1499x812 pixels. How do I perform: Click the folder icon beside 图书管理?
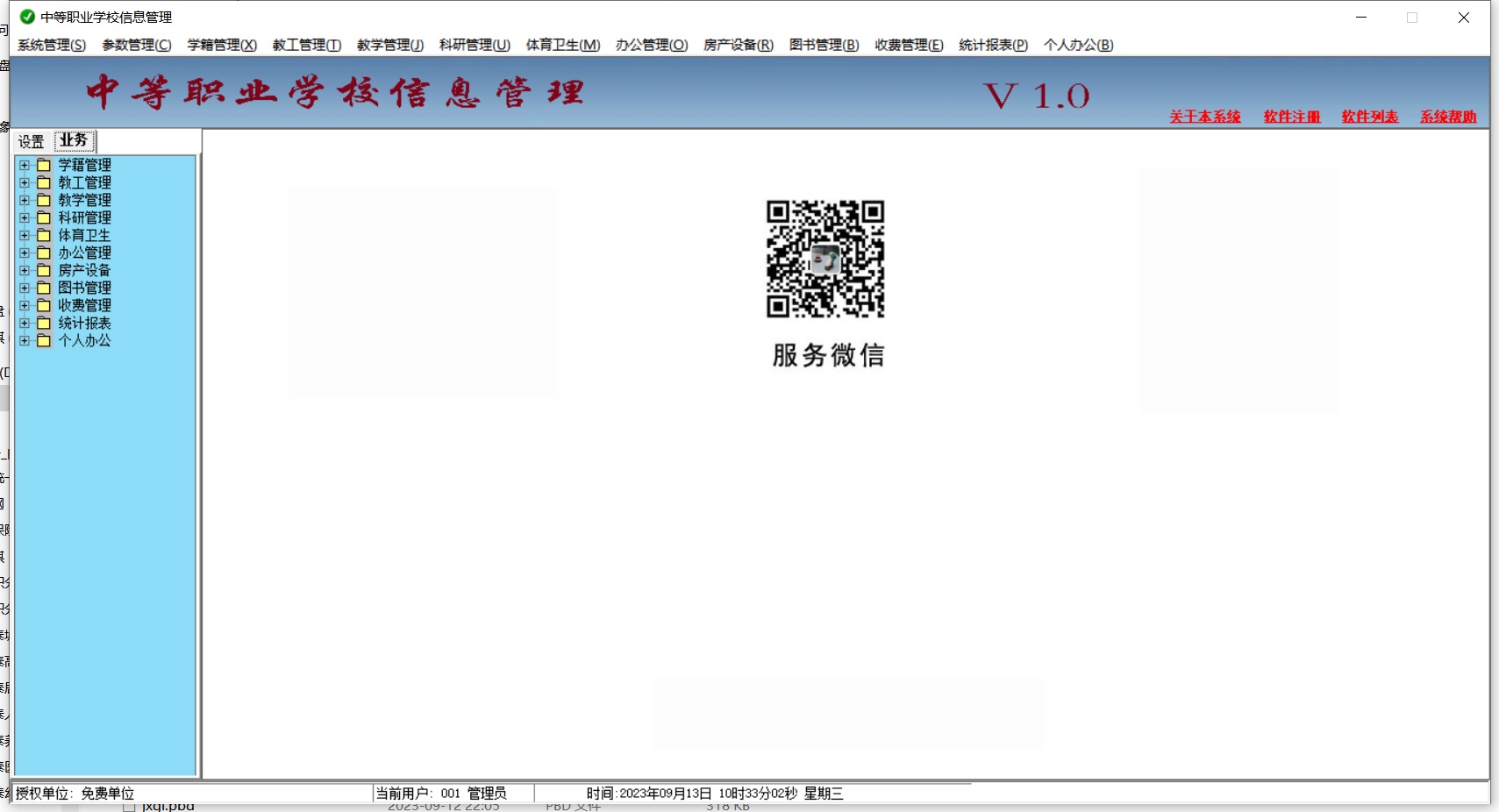43,288
